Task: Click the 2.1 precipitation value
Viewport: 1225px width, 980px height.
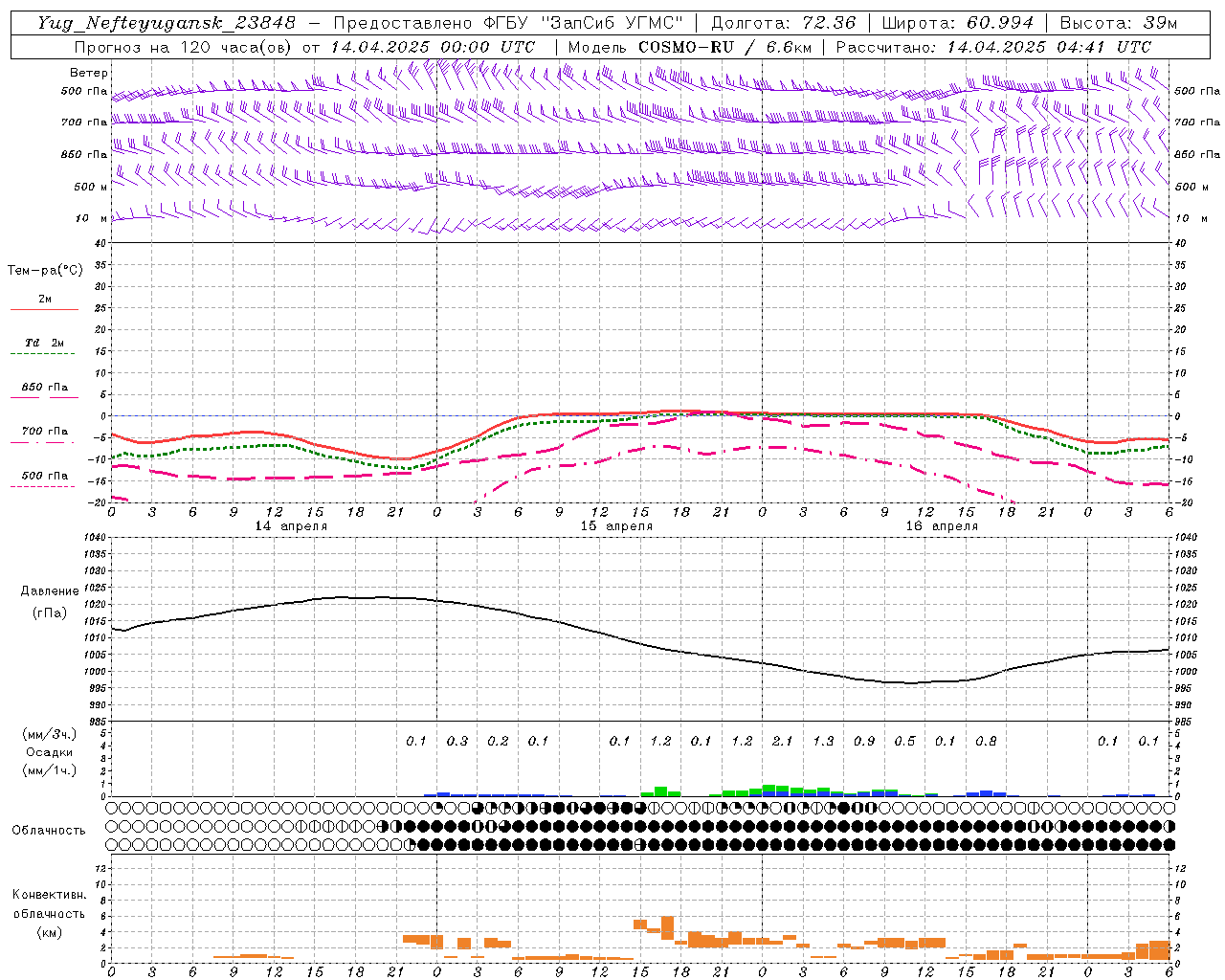Action: [x=782, y=741]
